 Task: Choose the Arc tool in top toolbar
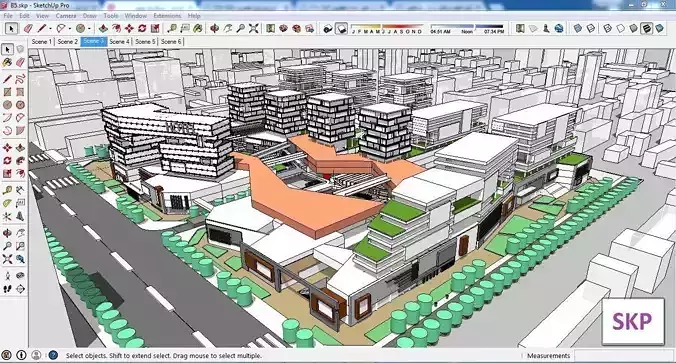(x=61, y=28)
